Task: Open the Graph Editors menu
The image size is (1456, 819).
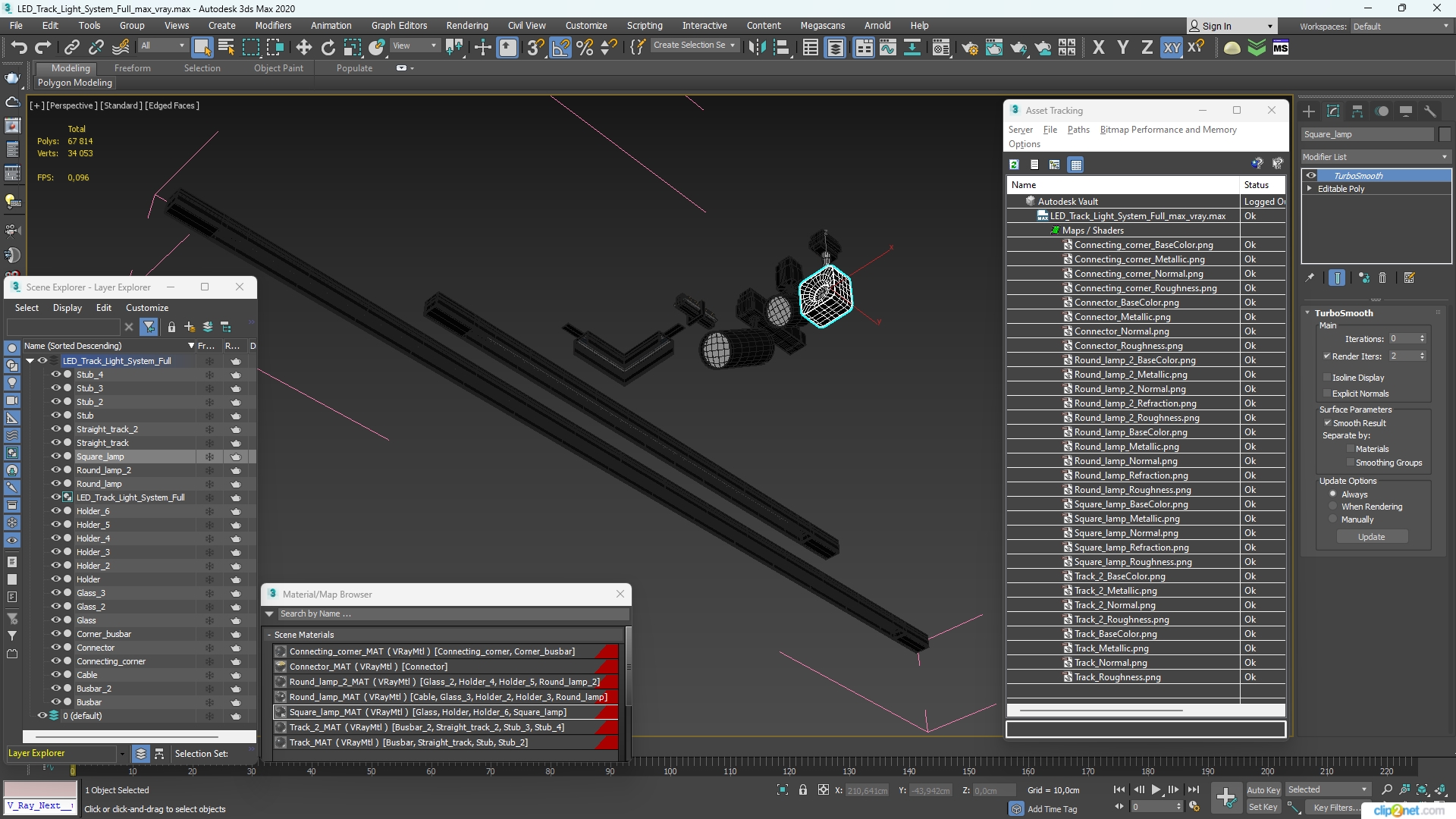Action: (x=399, y=26)
